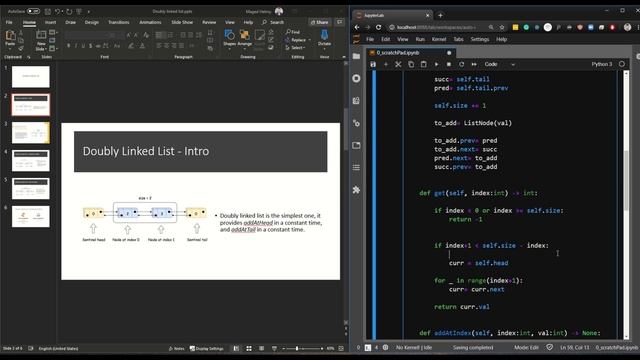Image resolution: width=640 pixels, height=360 pixels.
Task: Click the Share button in PowerPoint
Action: [x=319, y=22]
